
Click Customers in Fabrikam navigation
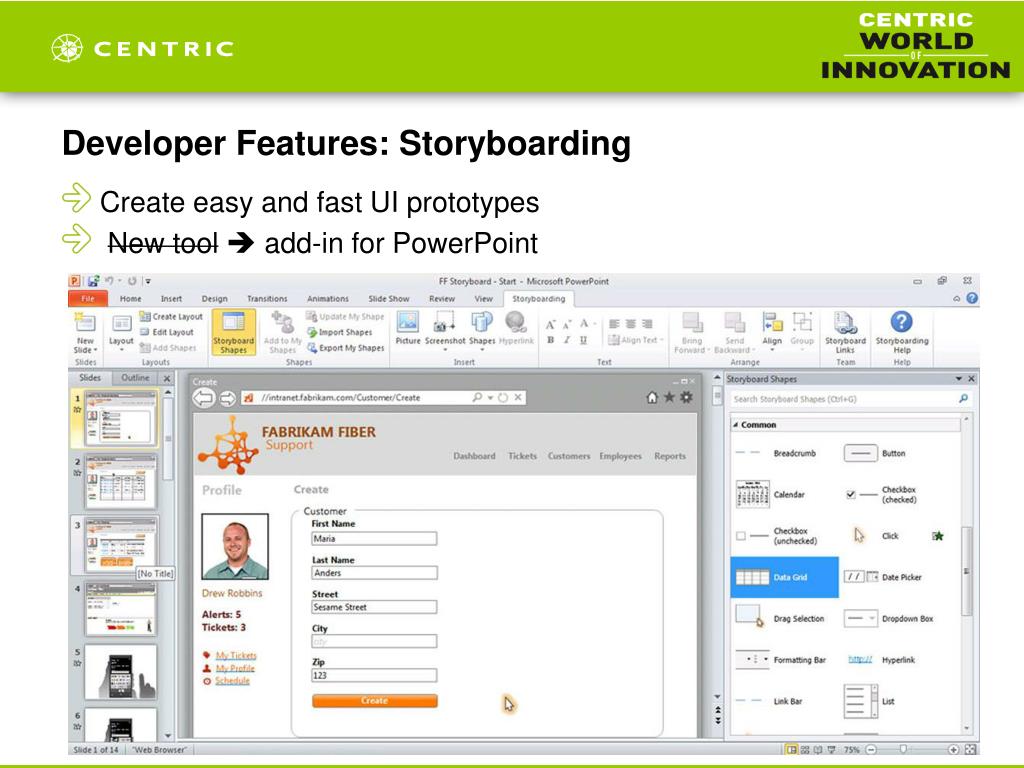(569, 456)
